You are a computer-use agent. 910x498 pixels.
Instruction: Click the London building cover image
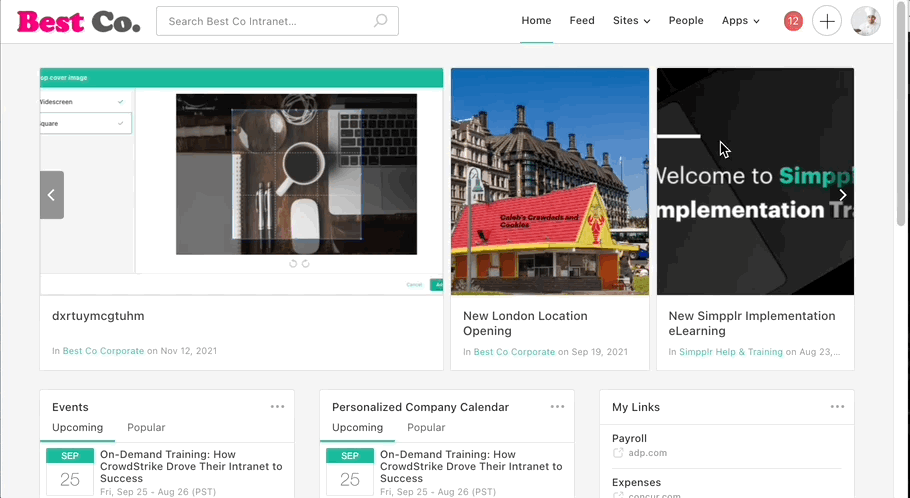pyautogui.click(x=550, y=181)
